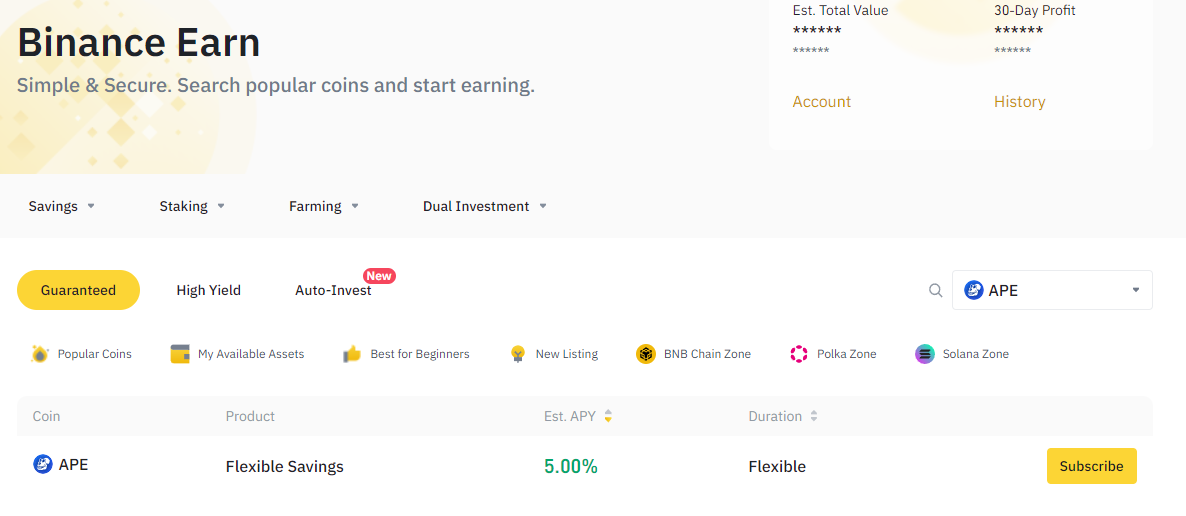Open the Account link
This screenshot has width=1186, height=516.
point(821,101)
